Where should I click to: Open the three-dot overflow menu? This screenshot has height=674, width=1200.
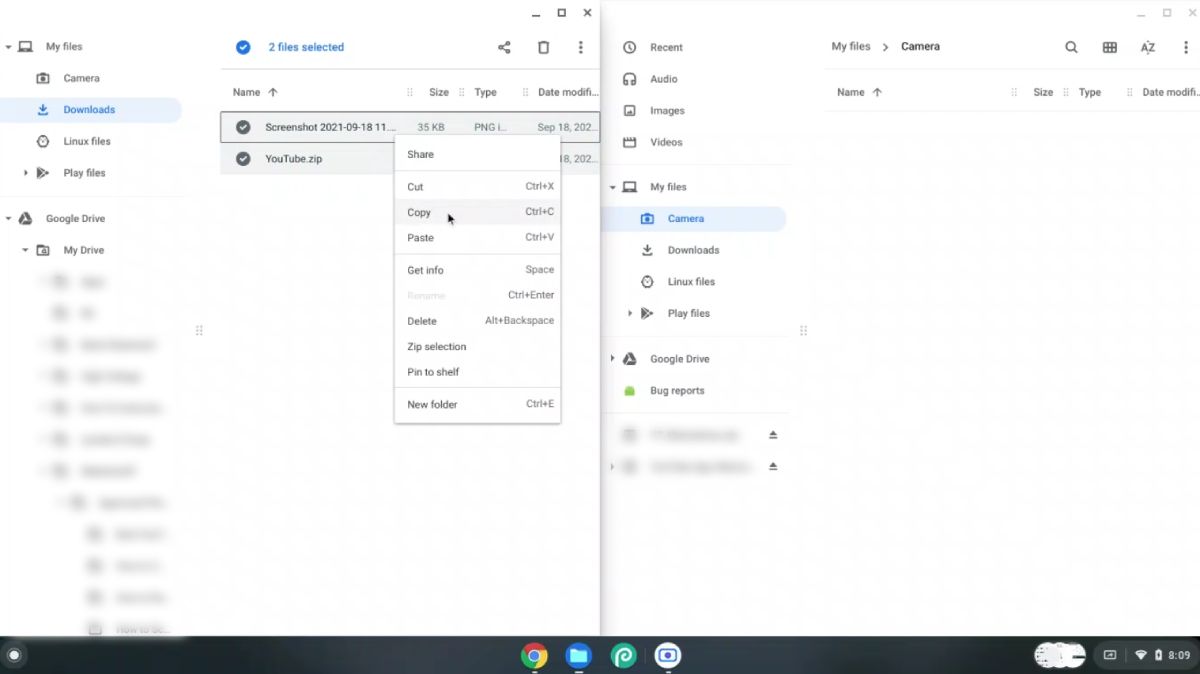tap(581, 47)
